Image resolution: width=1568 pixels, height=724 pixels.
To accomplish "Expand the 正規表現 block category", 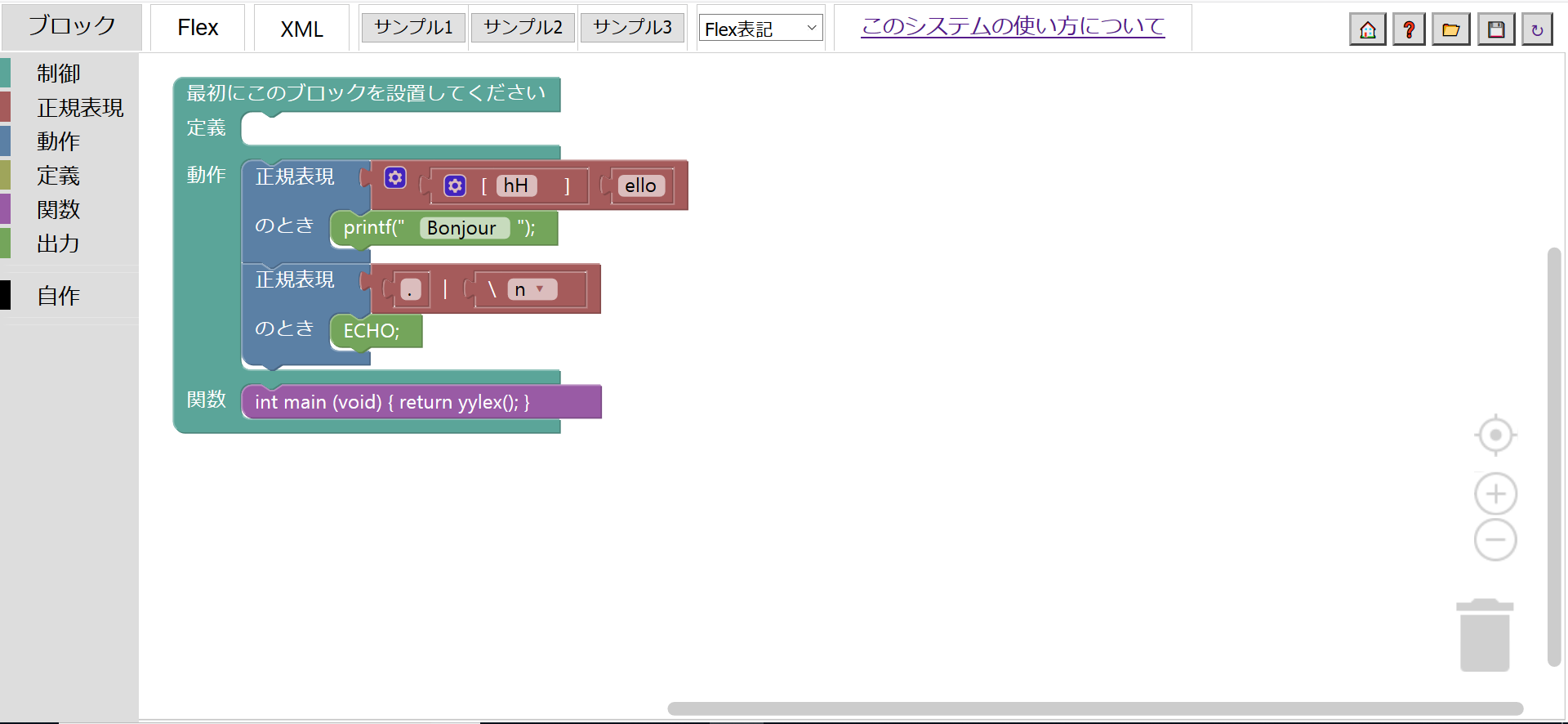I will 79,108.
